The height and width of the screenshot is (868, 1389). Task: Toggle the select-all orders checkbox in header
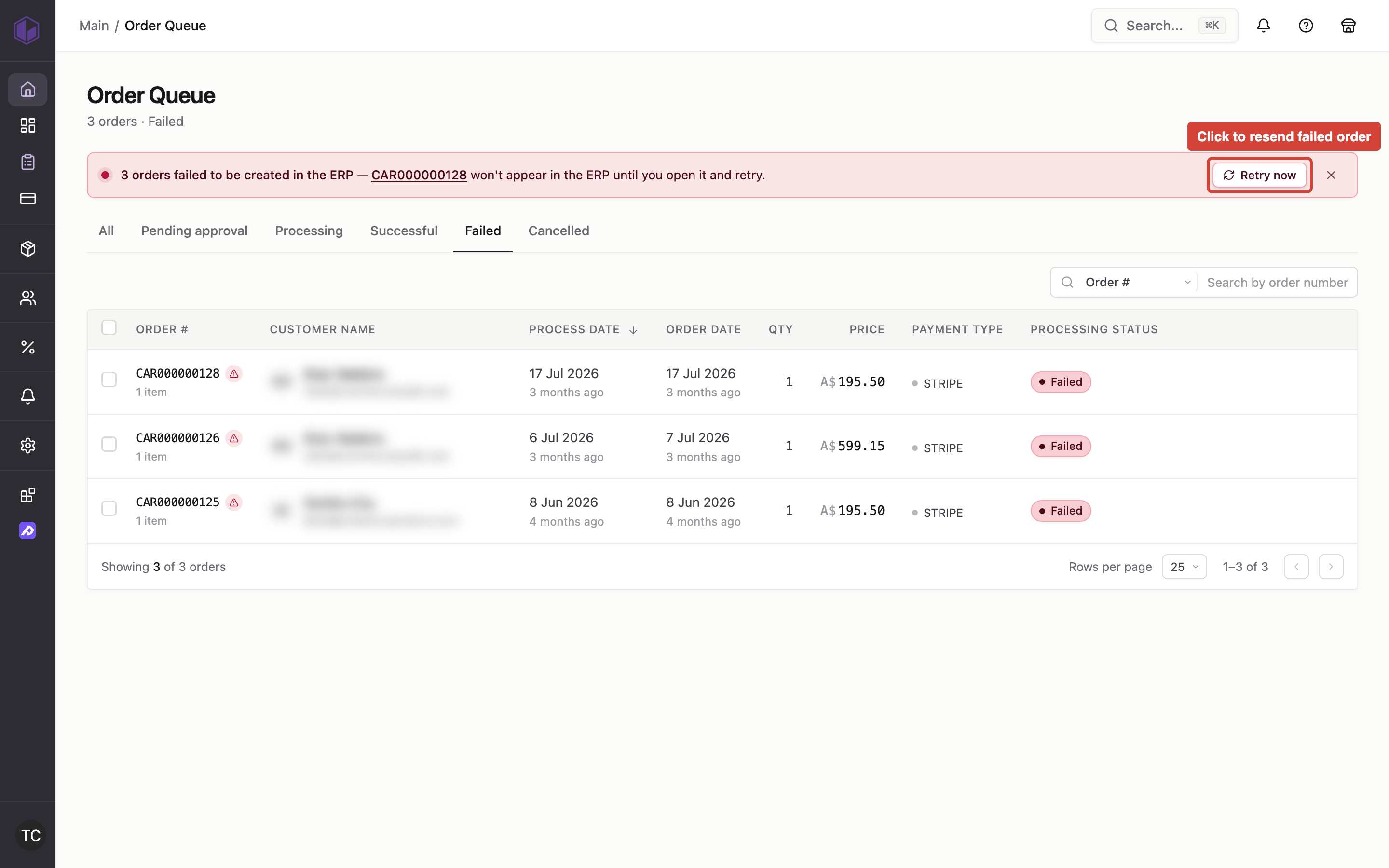pyautogui.click(x=109, y=328)
